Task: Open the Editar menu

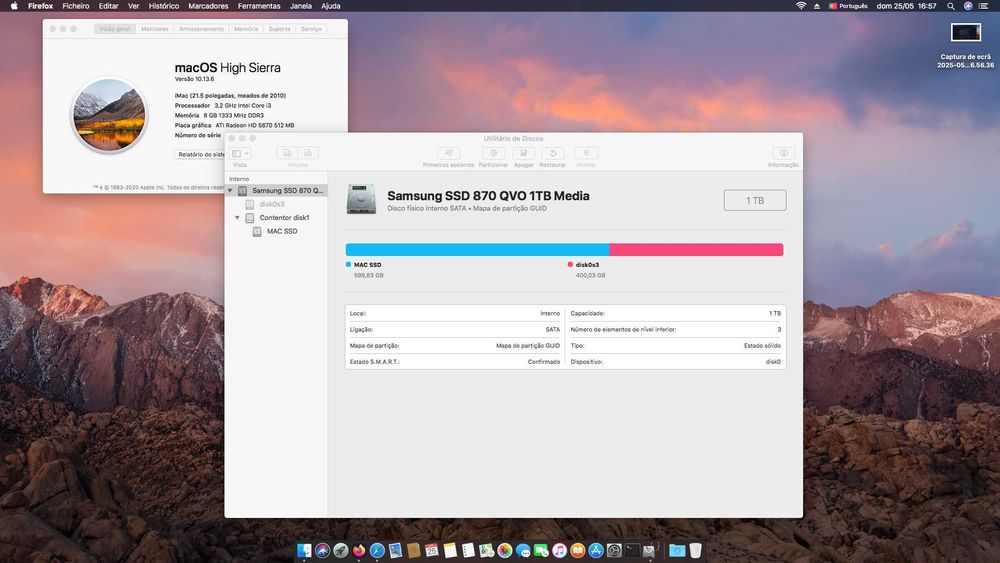Action: (108, 6)
